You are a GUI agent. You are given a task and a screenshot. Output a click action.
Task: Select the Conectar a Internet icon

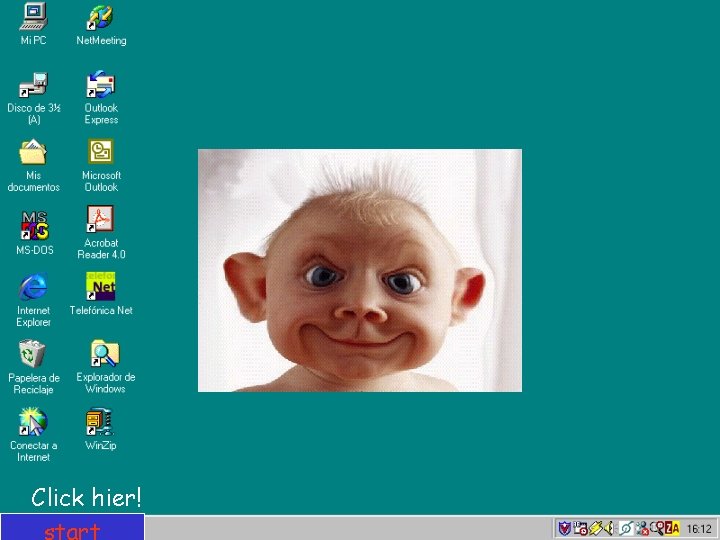tap(33, 422)
